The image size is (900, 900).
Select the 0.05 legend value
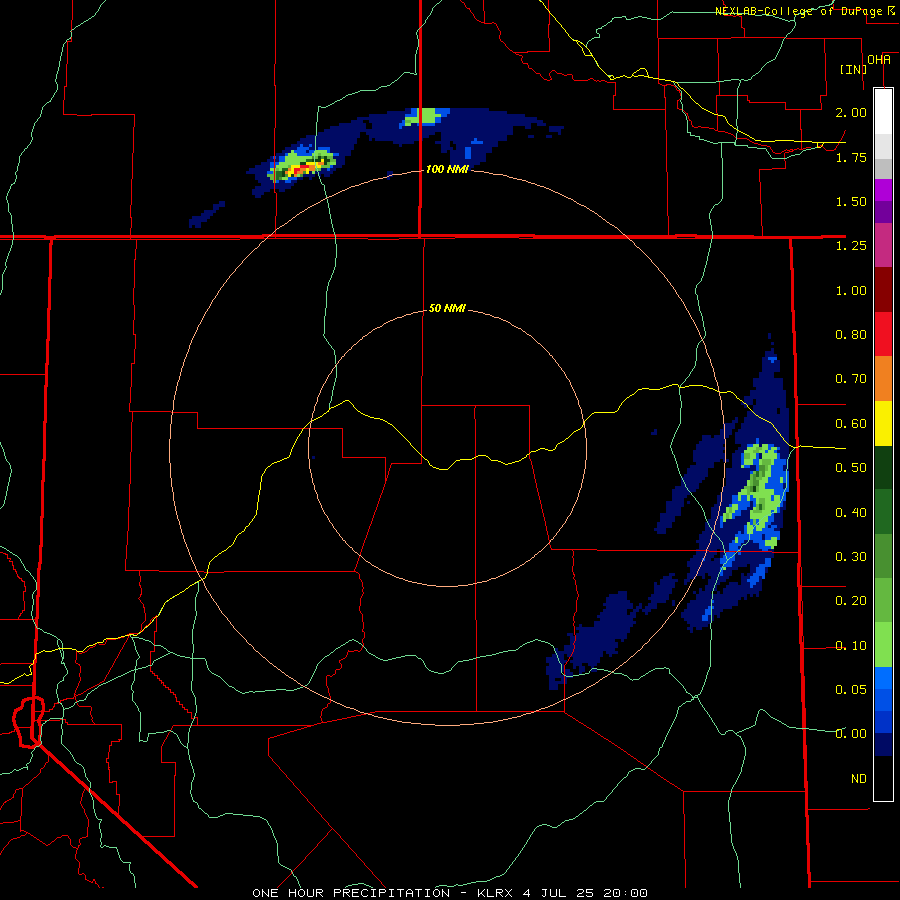(851, 689)
